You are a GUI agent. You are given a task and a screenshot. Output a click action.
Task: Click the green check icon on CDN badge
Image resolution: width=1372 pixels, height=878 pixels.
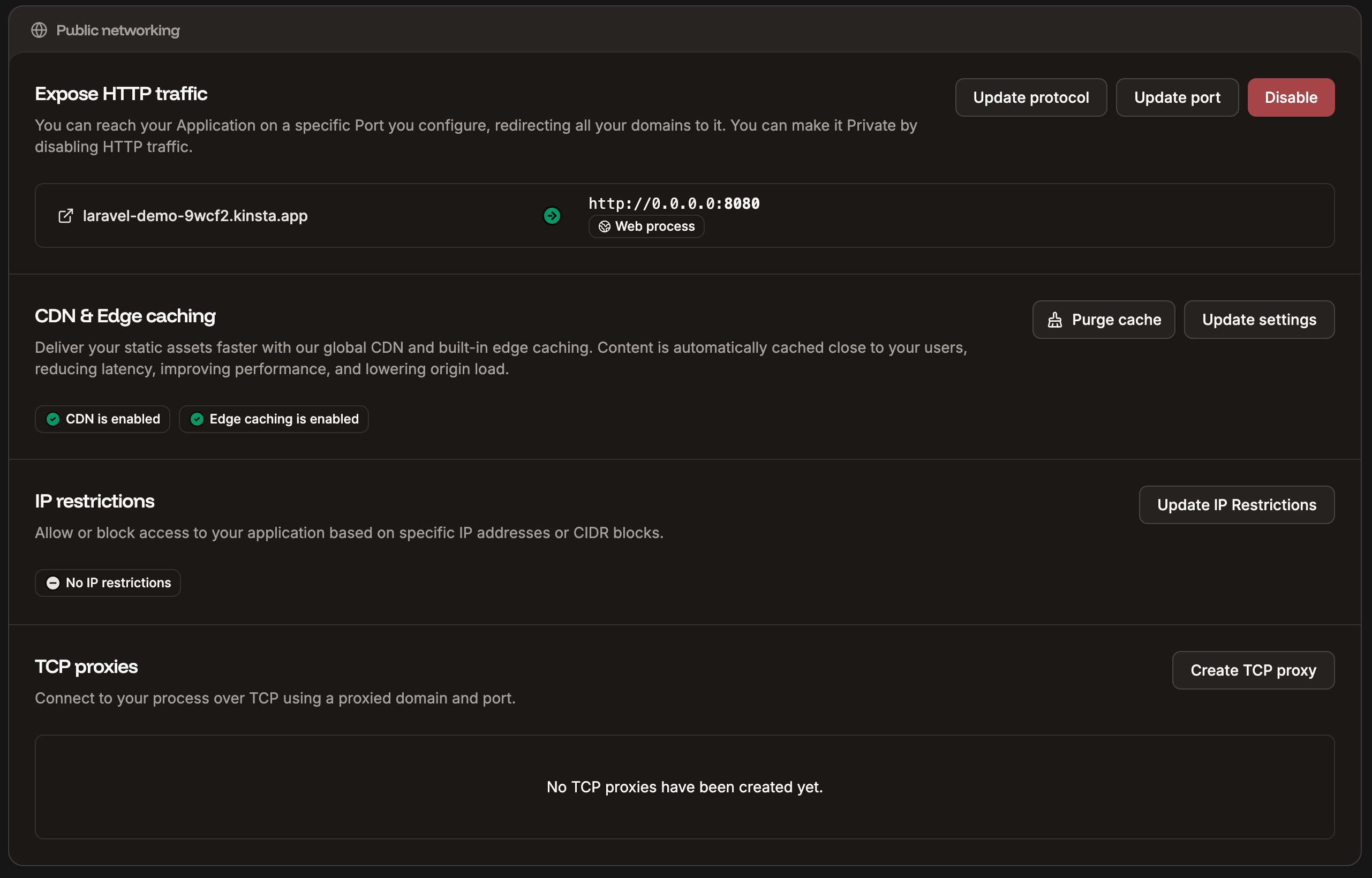pos(53,419)
